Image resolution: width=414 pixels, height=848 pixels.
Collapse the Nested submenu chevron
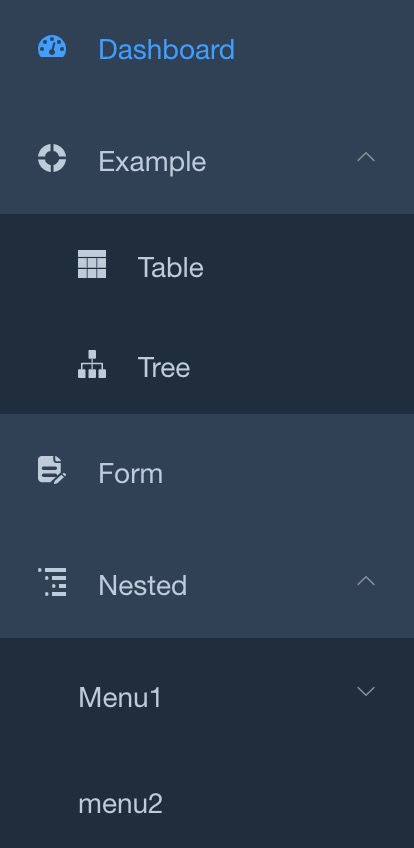[x=366, y=581]
